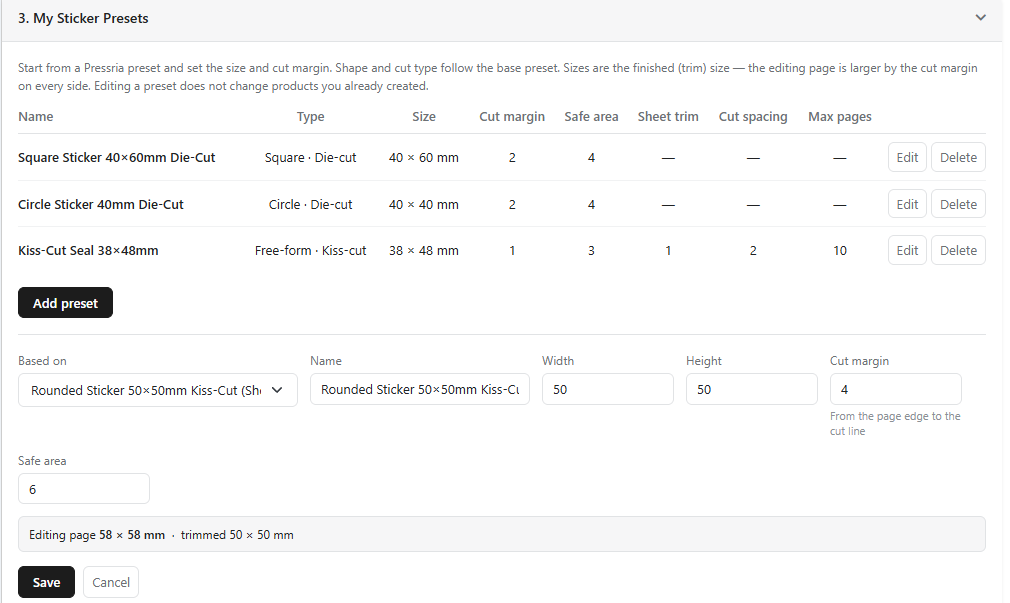This screenshot has width=1010, height=603.
Task: Select the Kiss-Cut Seal 38×48mm row name
Action: (x=88, y=251)
